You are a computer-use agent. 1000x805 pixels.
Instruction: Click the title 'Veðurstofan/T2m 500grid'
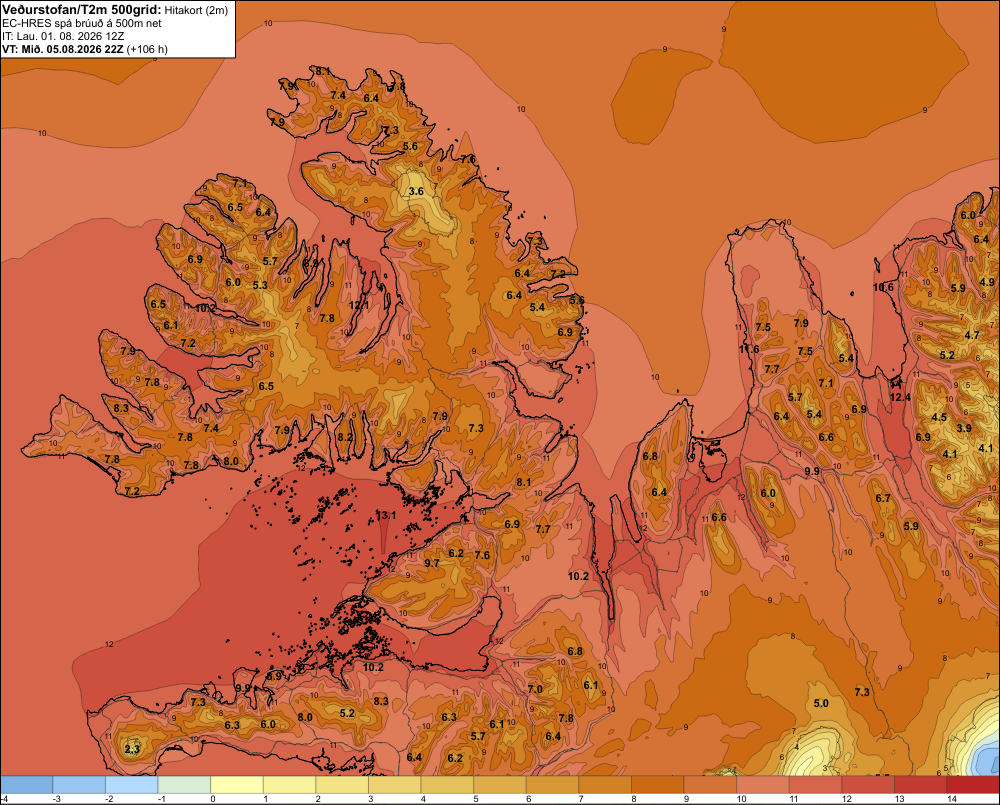coord(82,10)
